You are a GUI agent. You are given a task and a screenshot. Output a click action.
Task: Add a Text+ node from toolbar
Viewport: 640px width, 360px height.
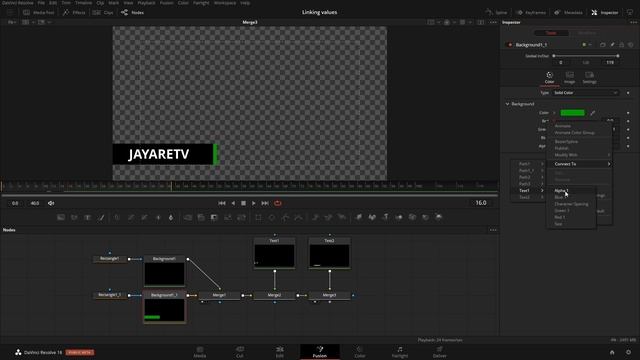pos(88,218)
